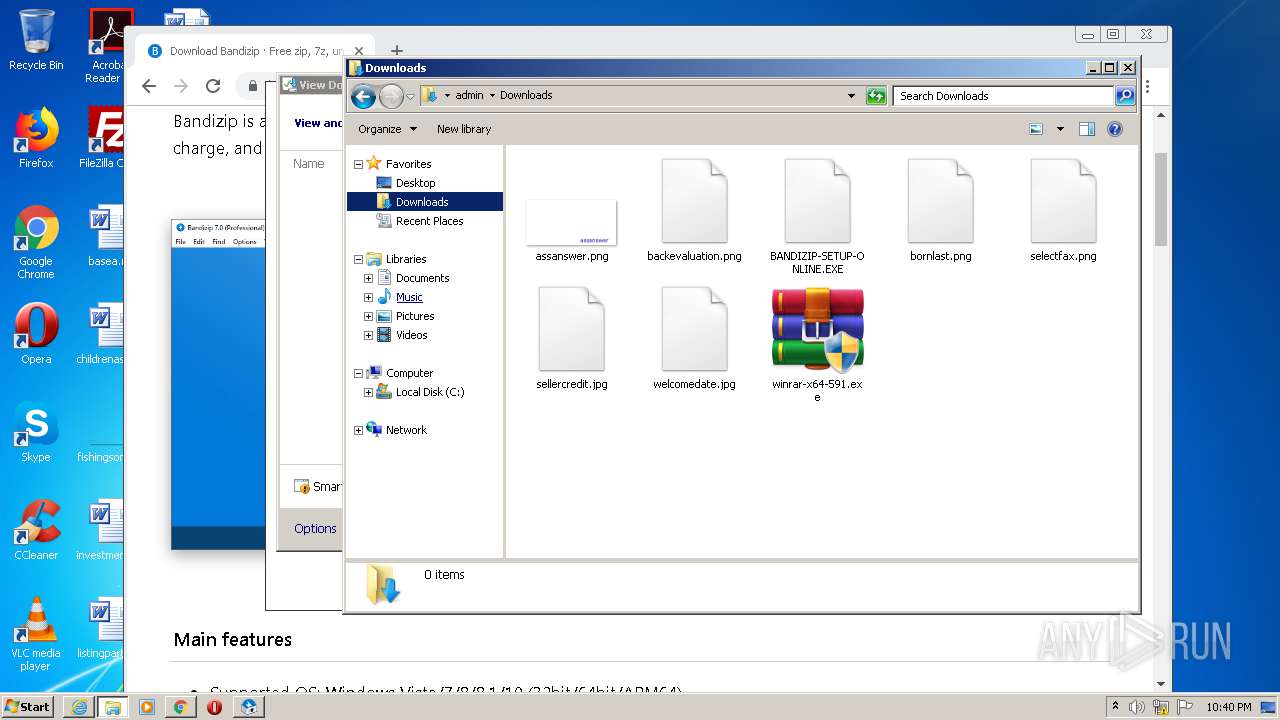
Task: Select backevaluation.png file icon
Action: (x=694, y=201)
